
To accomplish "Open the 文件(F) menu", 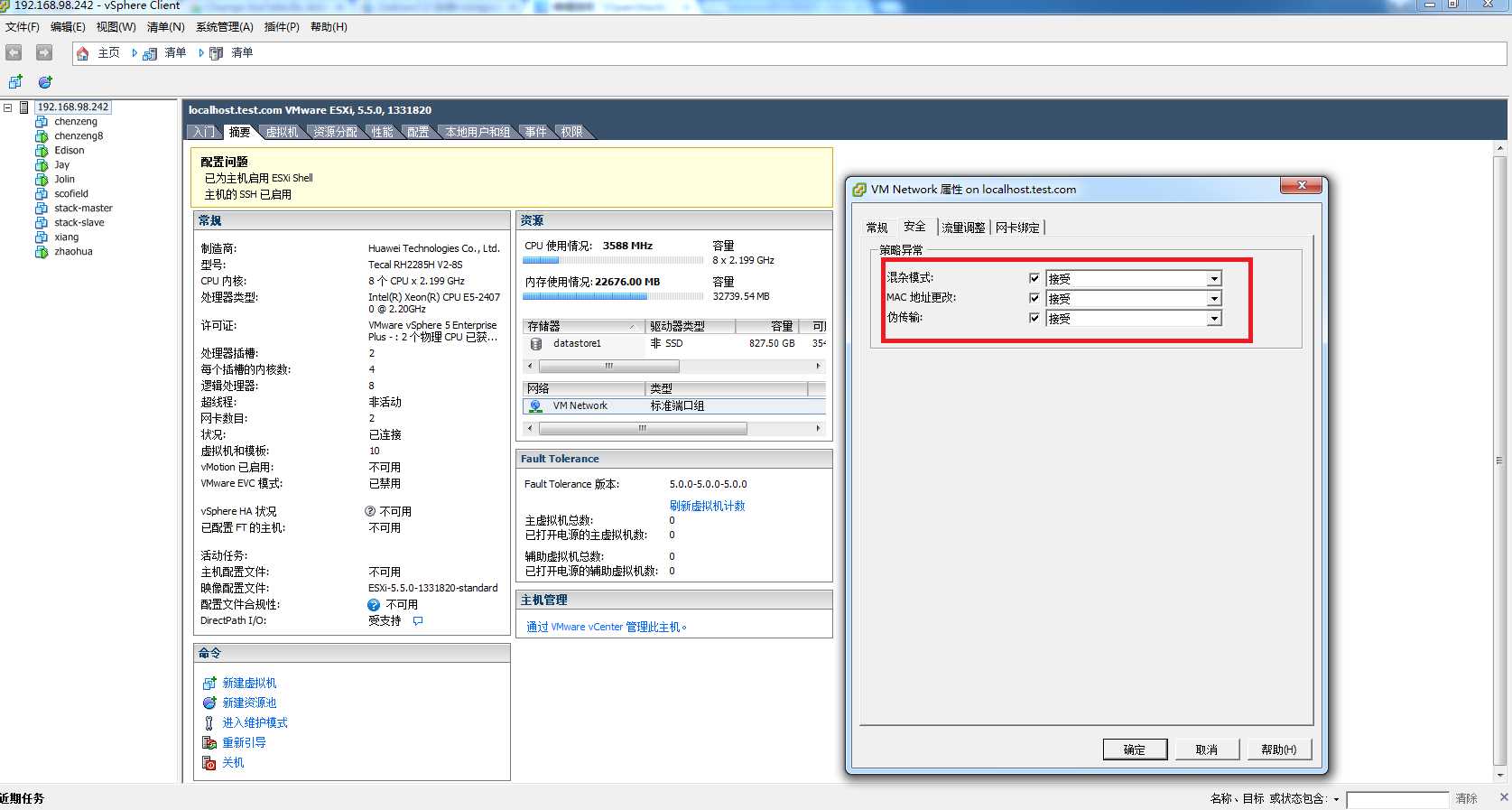I will pyautogui.click(x=23, y=27).
